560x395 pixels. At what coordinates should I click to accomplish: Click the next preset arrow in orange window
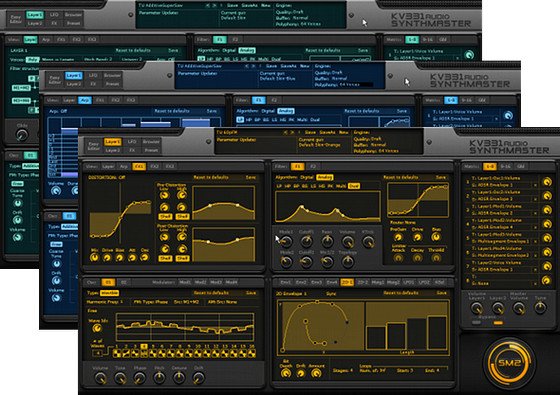(x=292, y=132)
